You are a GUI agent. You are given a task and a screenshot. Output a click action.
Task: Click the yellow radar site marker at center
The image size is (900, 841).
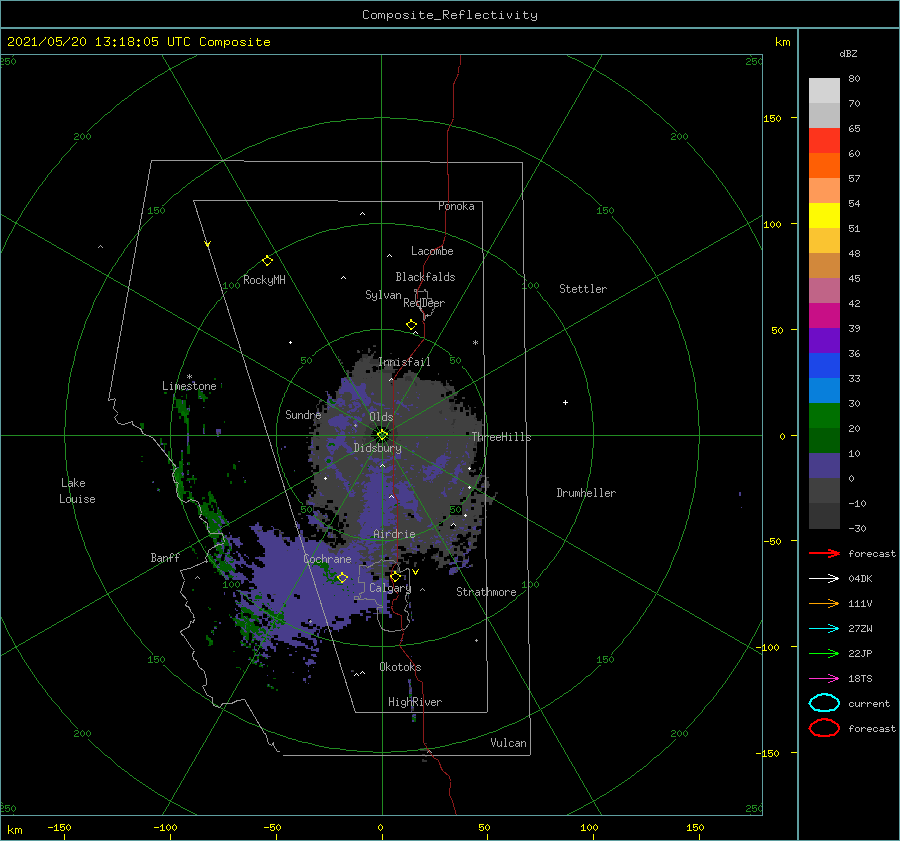click(382, 435)
